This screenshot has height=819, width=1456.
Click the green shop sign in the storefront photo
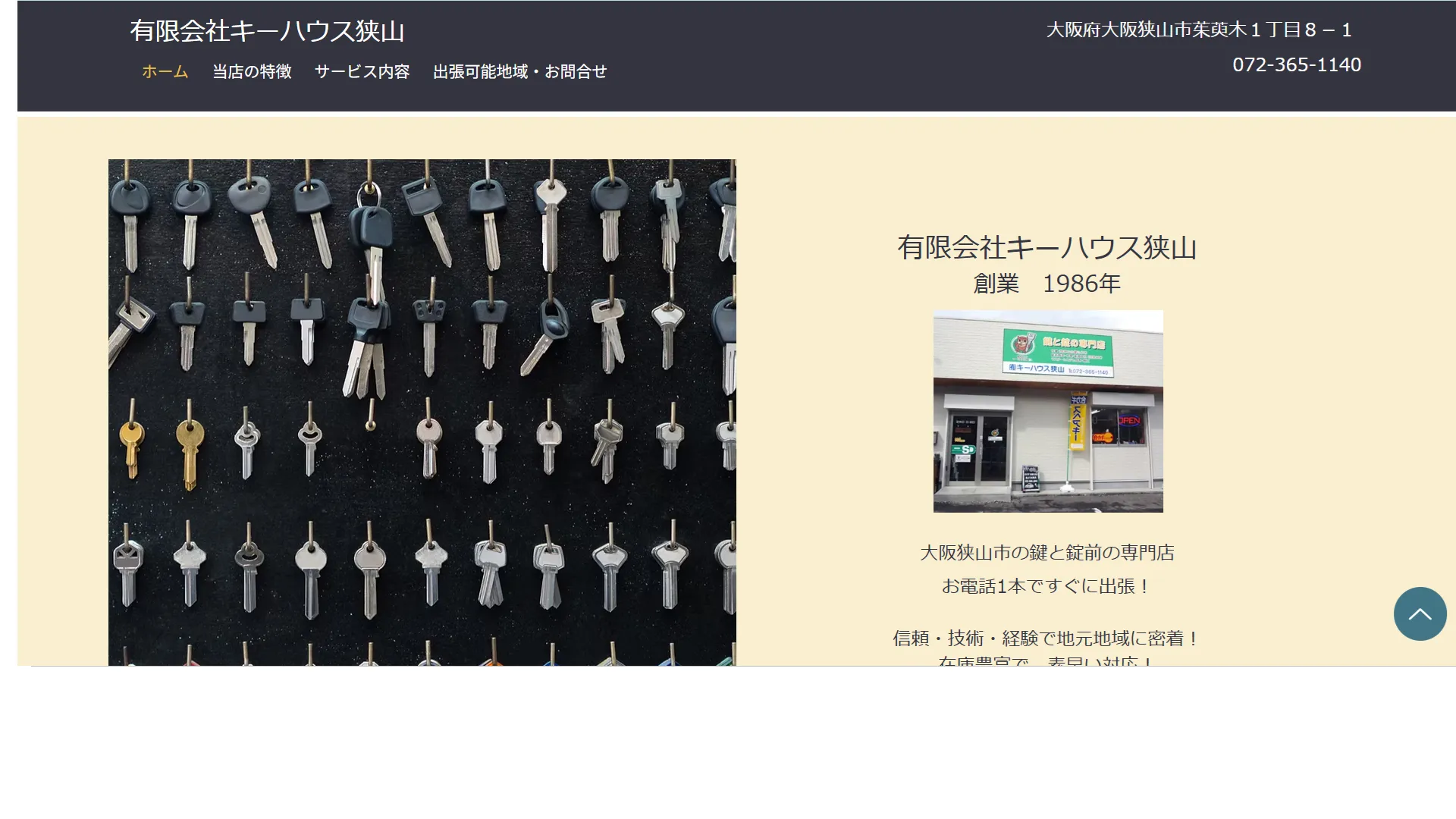point(1057,353)
